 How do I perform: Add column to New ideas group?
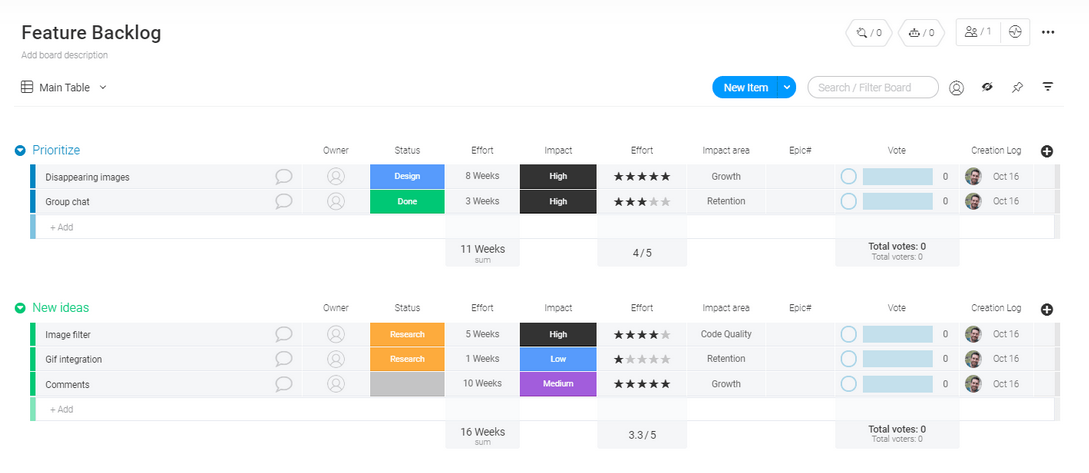(1047, 309)
